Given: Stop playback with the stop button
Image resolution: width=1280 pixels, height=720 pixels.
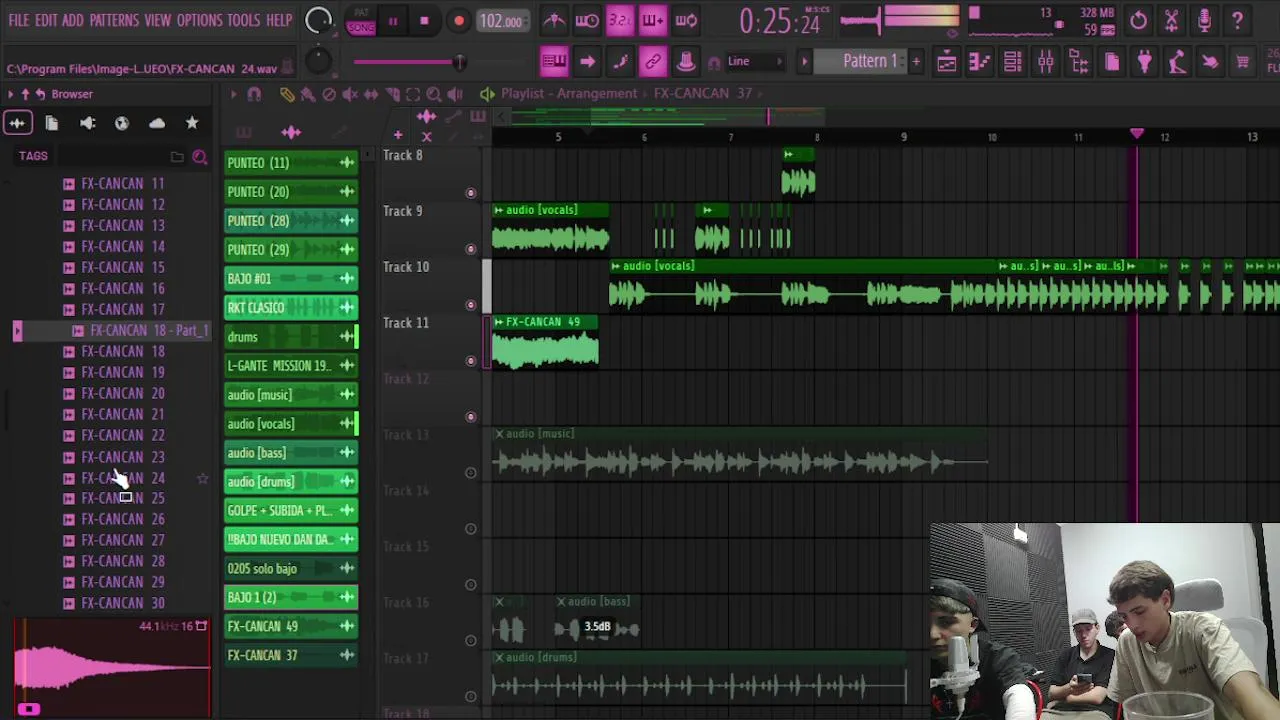Looking at the screenshot, I should click(x=424, y=21).
